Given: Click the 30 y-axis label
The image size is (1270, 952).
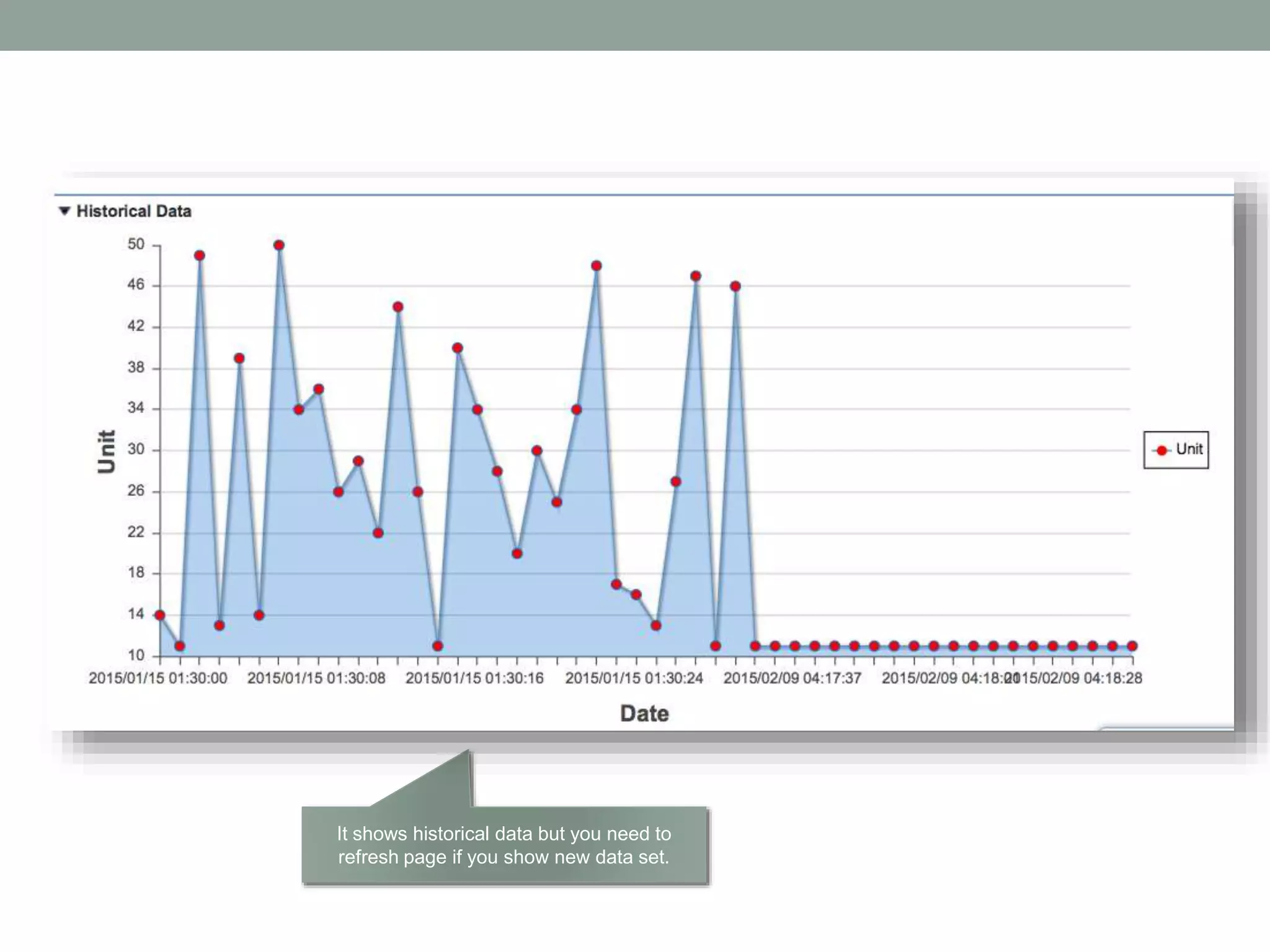Looking at the screenshot, I should tap(136, 449).
